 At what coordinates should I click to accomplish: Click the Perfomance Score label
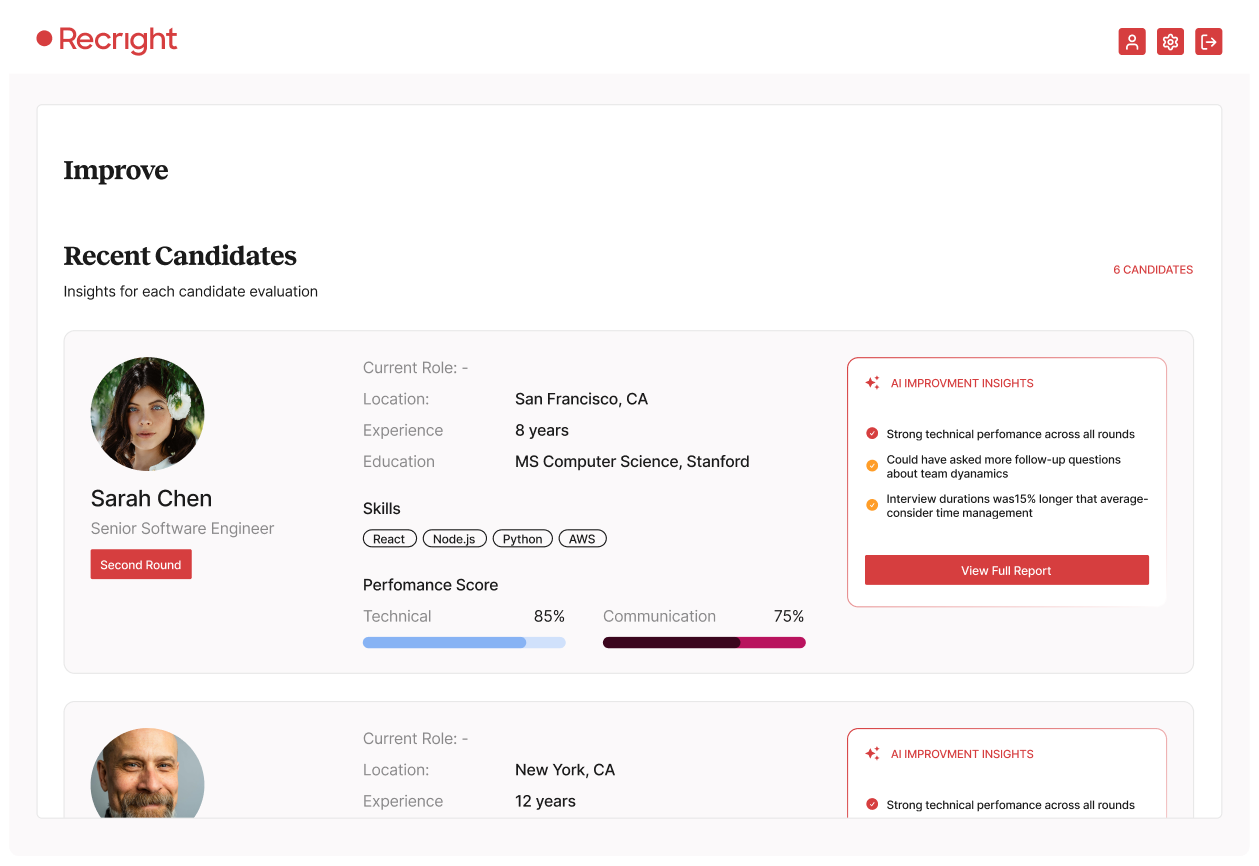[x=430, y=585]
